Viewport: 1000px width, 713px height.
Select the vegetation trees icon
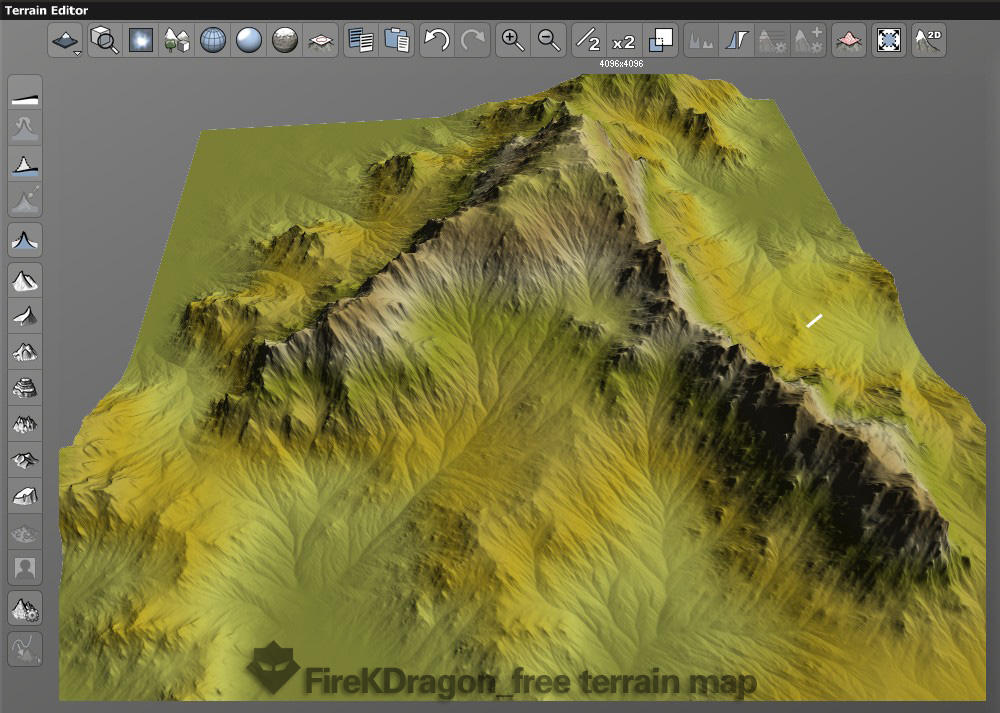coord(176,40)
